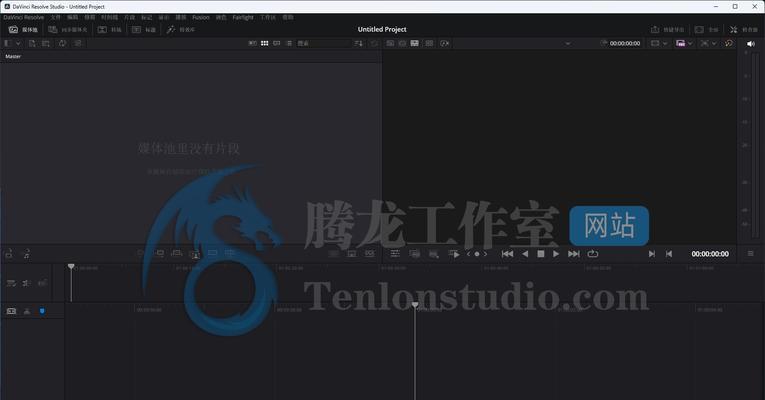Open the timeline resolution dropdown

(x=659, y=43)
